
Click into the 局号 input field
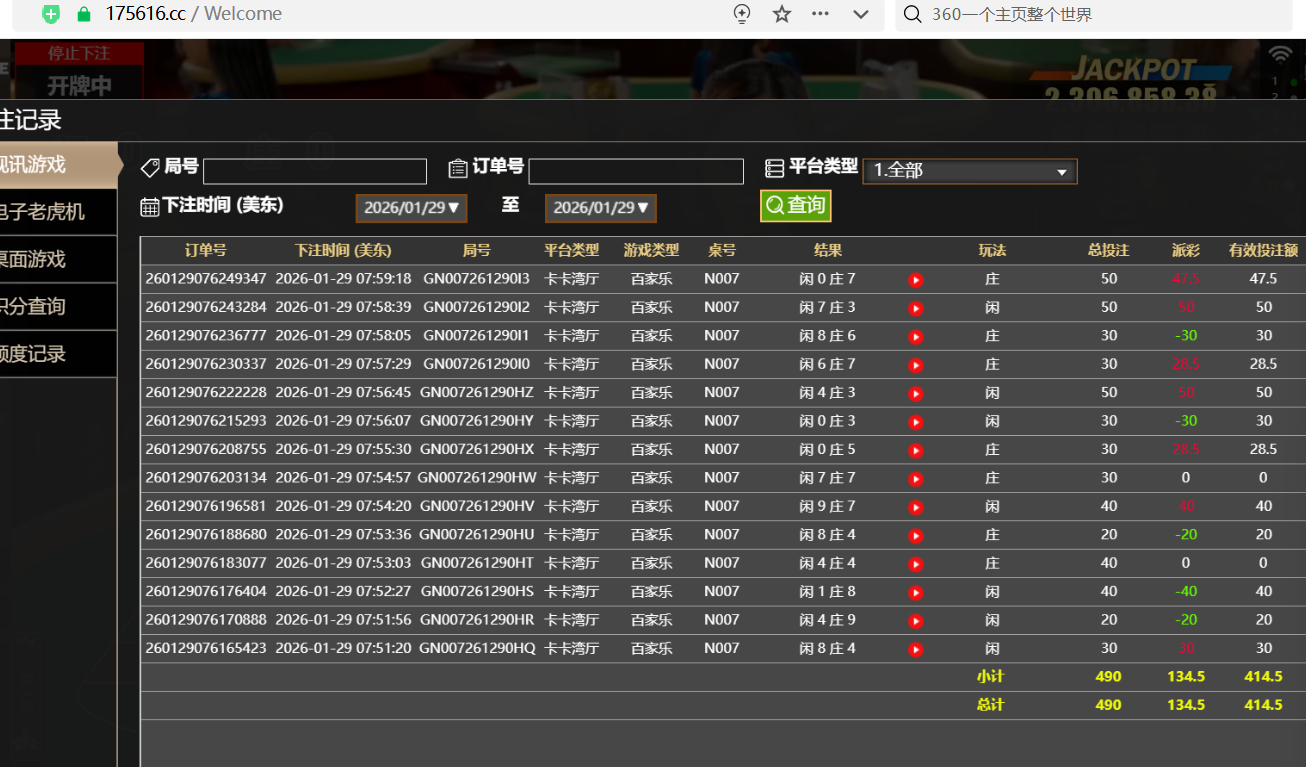click(x=314, y=172)
